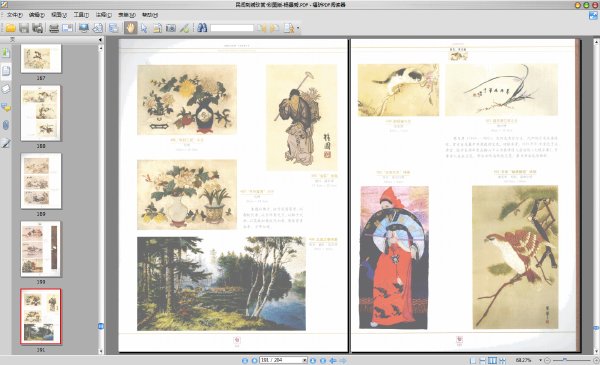600x365 pixels.
Task: Adjust the zoom slider handle
Action: tap(564, 360)
